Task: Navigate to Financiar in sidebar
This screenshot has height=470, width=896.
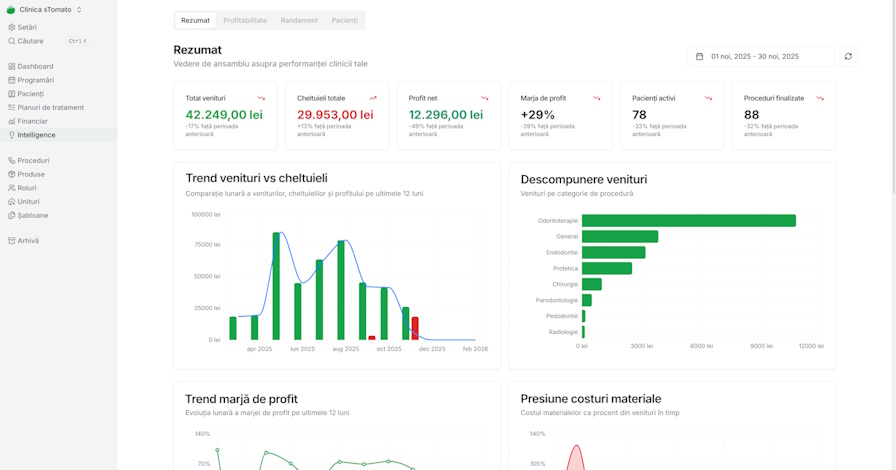Action: (32, 121)
